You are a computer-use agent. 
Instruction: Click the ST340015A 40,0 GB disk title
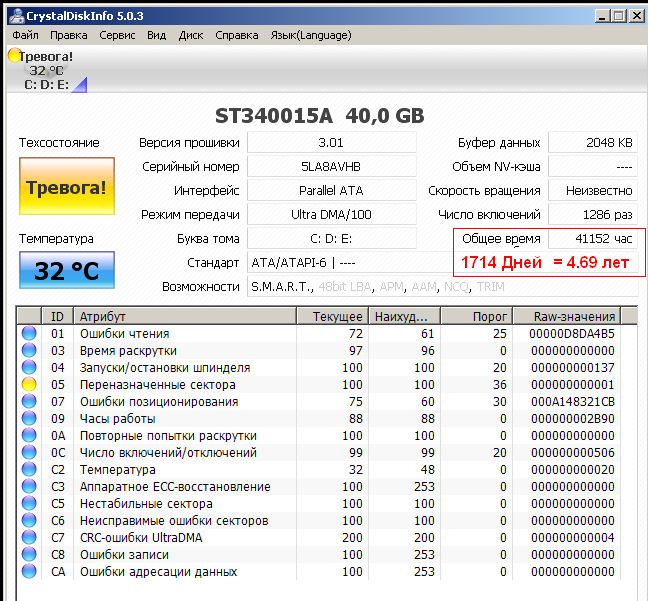coord(319,116)
